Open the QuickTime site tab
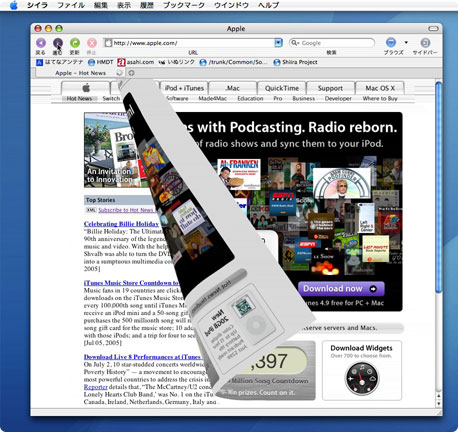The width and height of the screenshot is (458, 432). 282,88
